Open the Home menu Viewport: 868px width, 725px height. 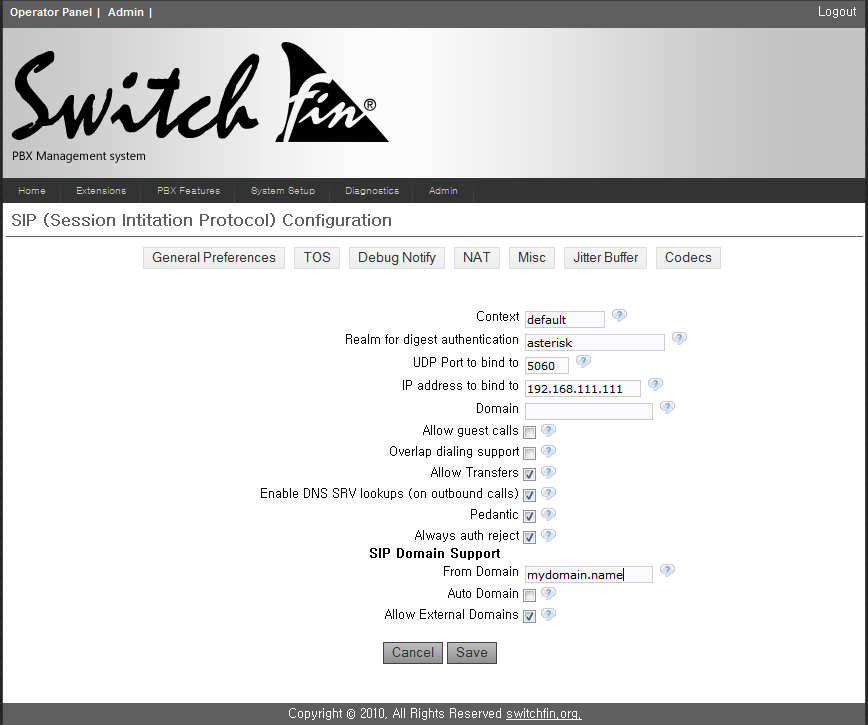(32, 190)
